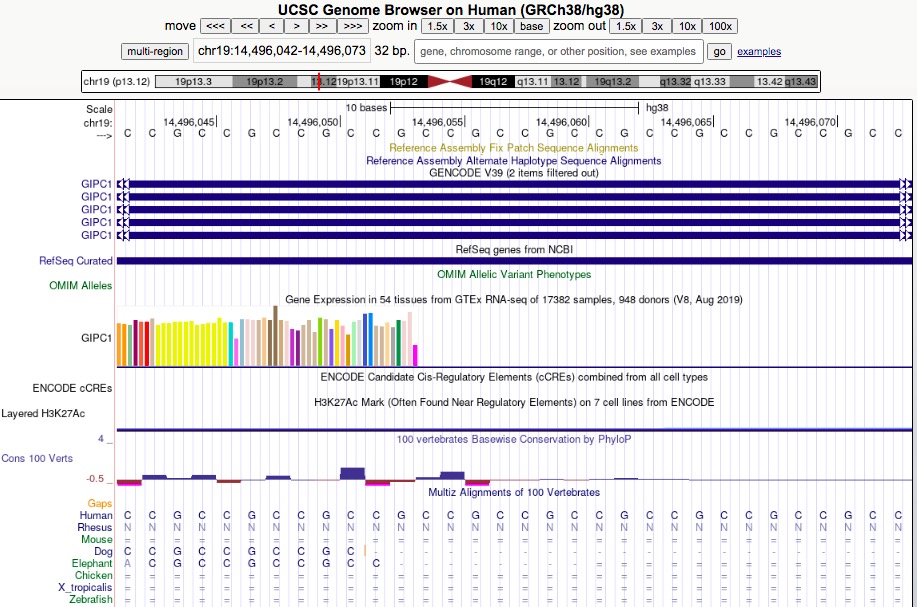
Task: Open the RefSeq genes from NCBI title
Action: 514,250
